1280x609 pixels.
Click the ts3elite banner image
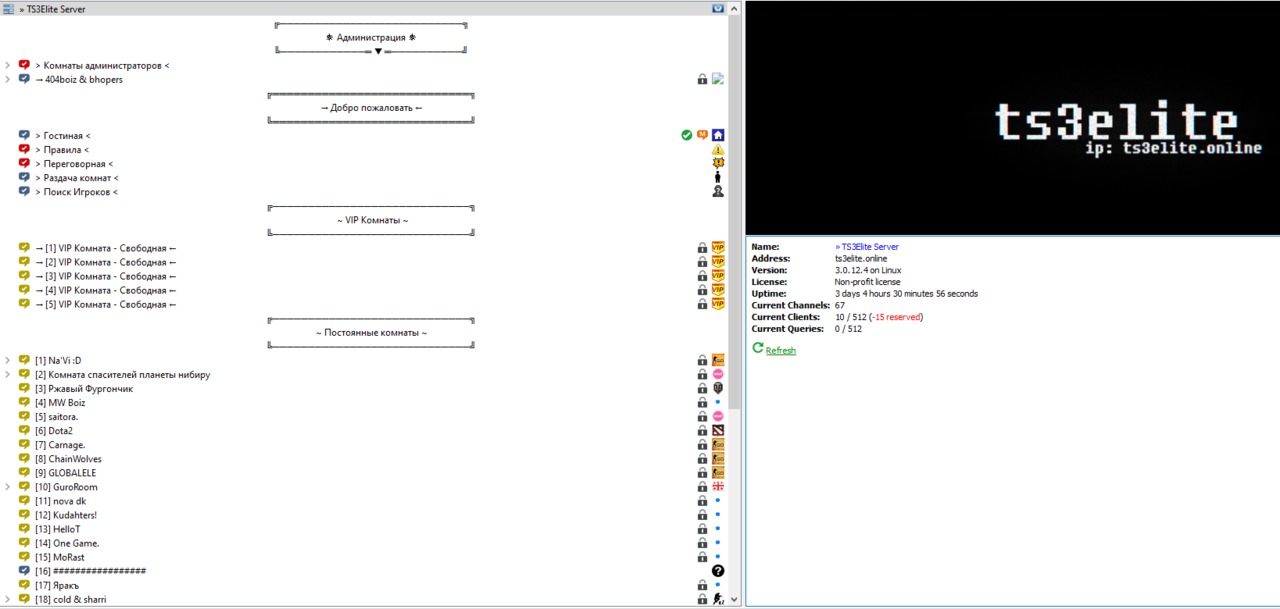point(1012,118)
